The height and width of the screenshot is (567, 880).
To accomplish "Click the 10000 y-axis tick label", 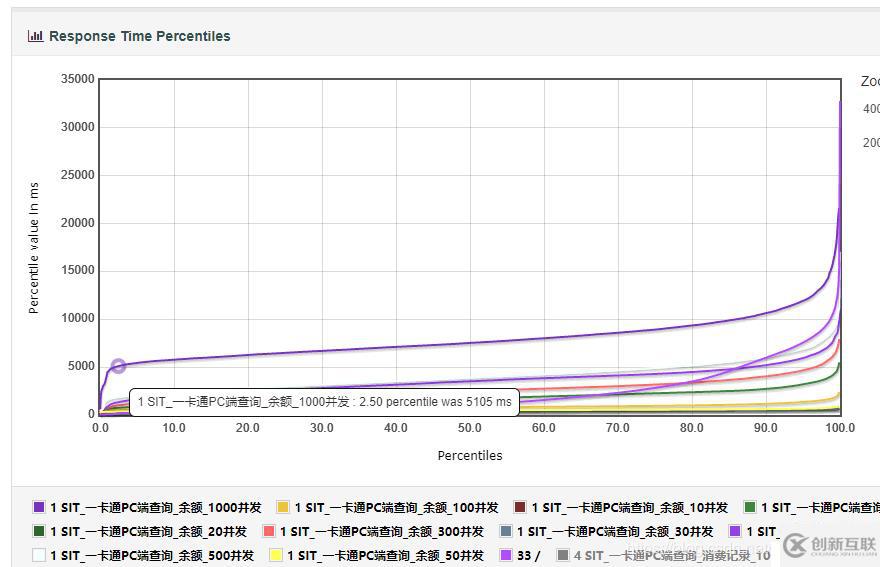I will (78, 318).
